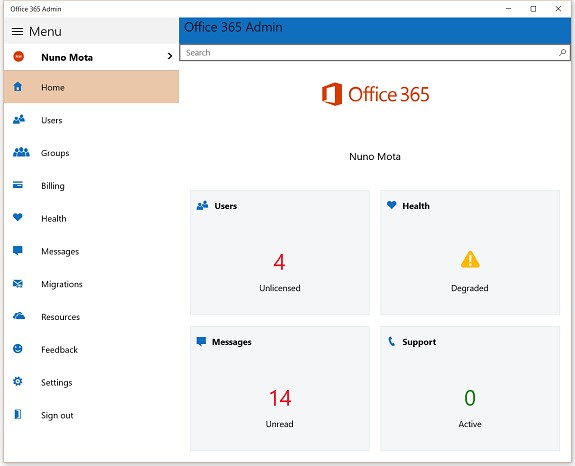Screen dimensions: 575x466
Task: Open the Messages menu item
Action: pos(91,251)
